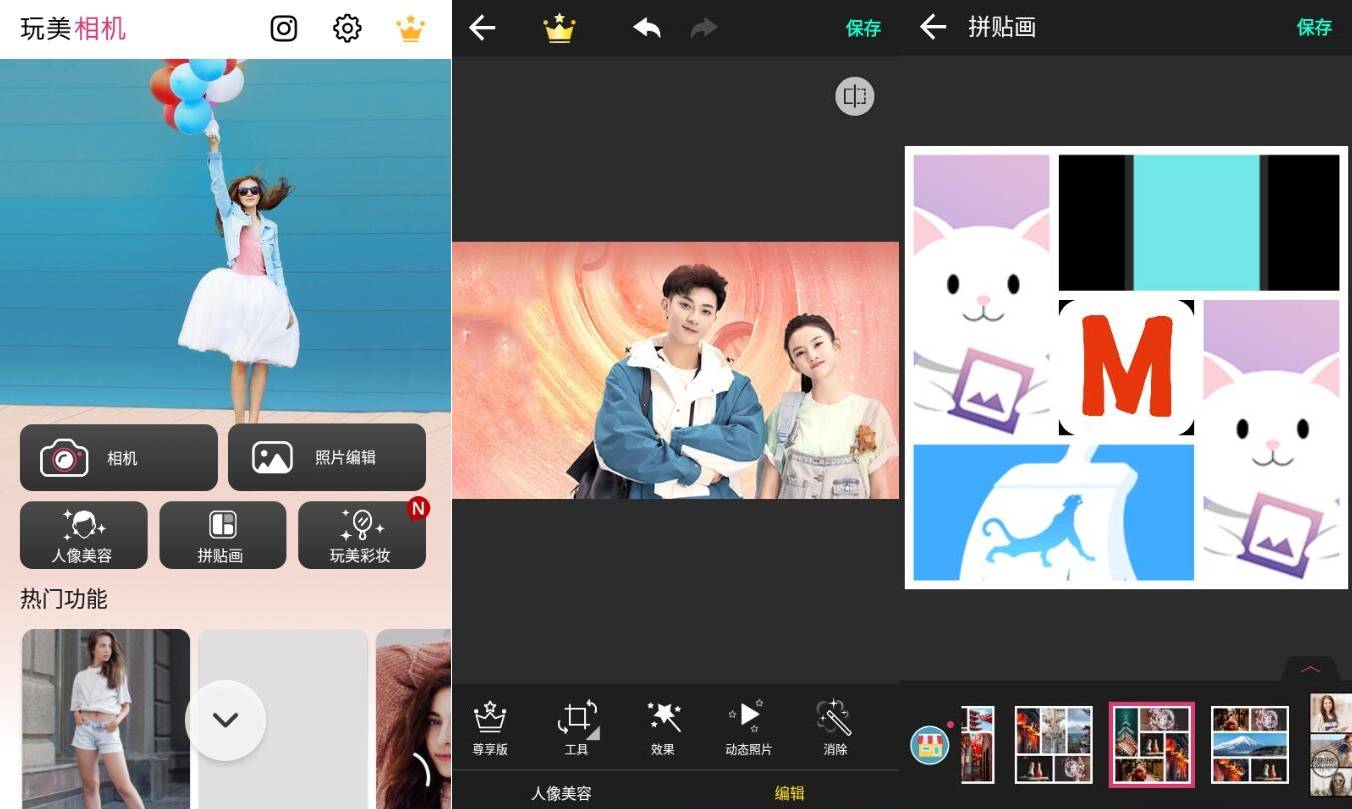1352x809 pixels.
Task: Tap the curly-haired woman thumbnail
Action: point(413,718)
